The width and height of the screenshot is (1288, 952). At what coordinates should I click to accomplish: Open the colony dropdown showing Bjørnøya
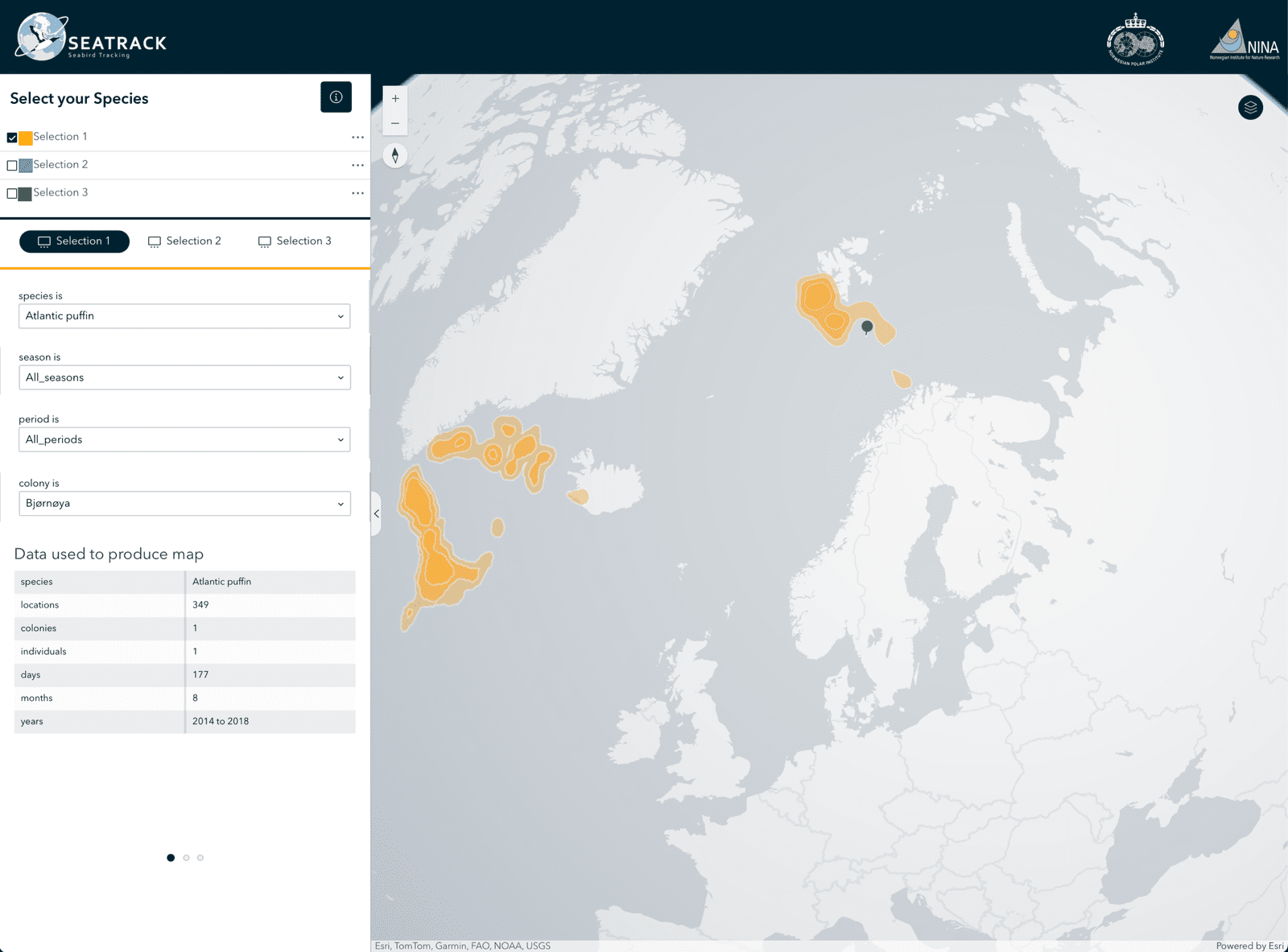[184, 504]
